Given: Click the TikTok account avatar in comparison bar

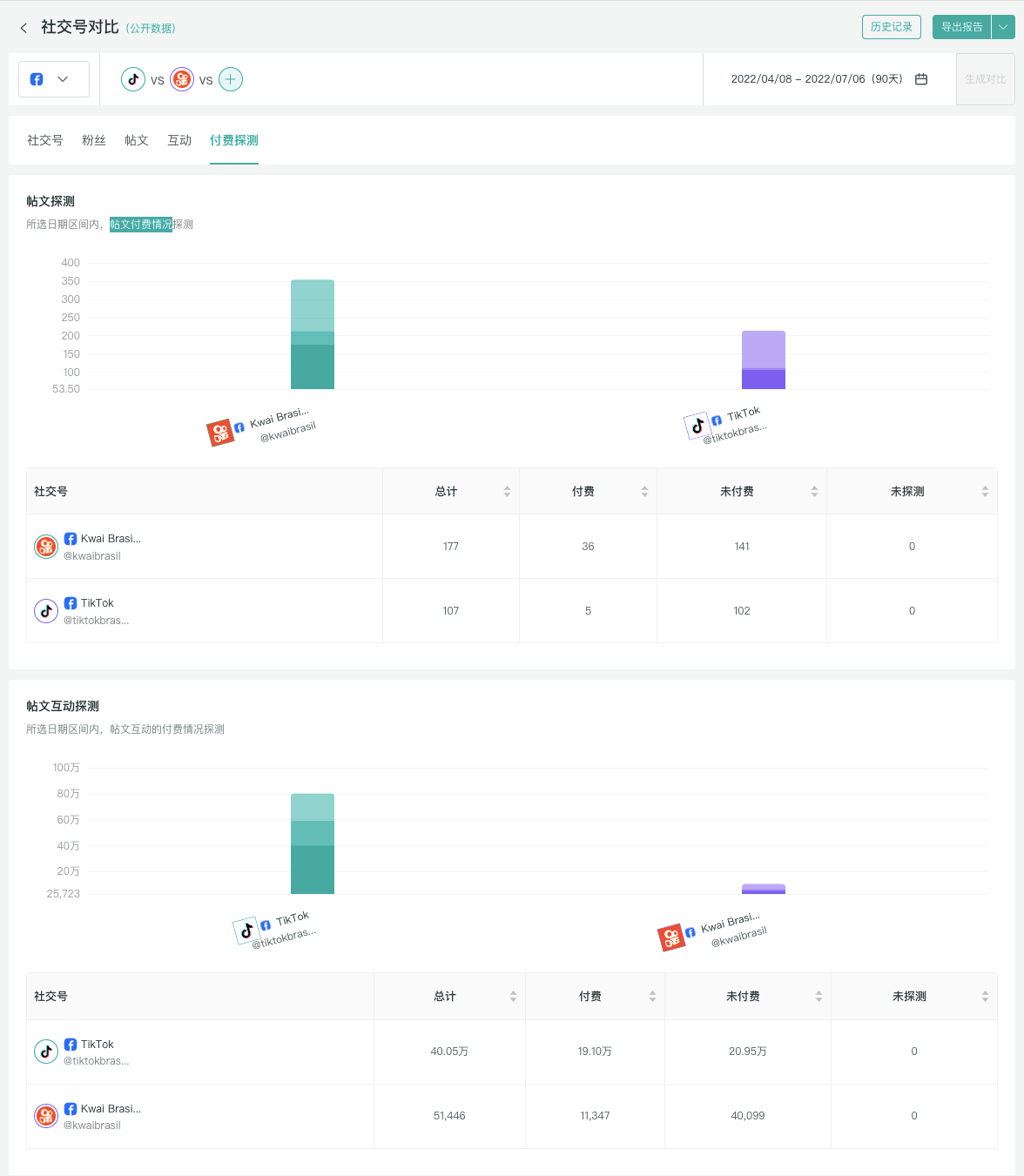Looking at the screenshot, I should pos(133,79).
